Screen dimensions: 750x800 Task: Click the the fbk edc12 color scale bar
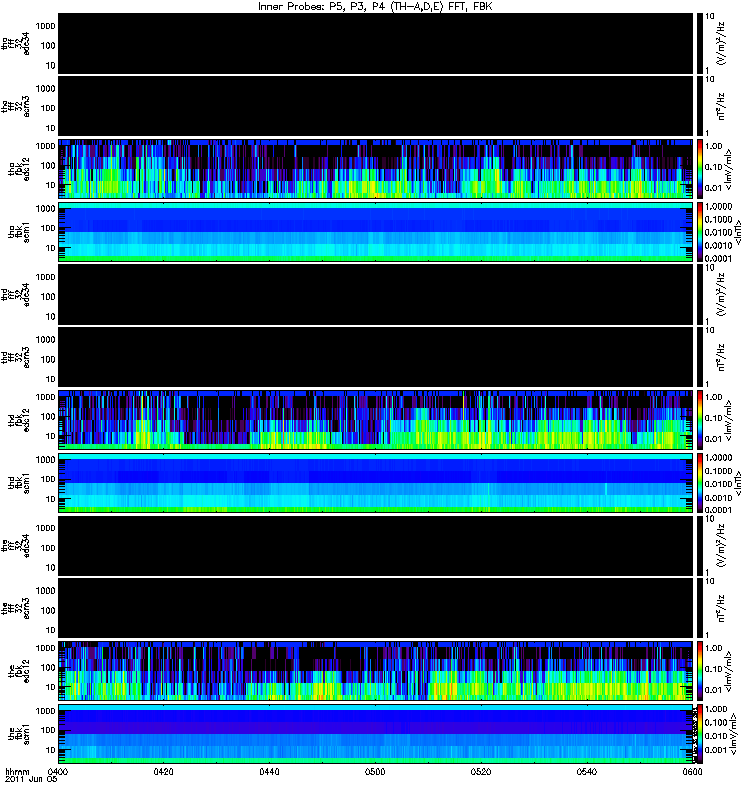coord(699,671)
